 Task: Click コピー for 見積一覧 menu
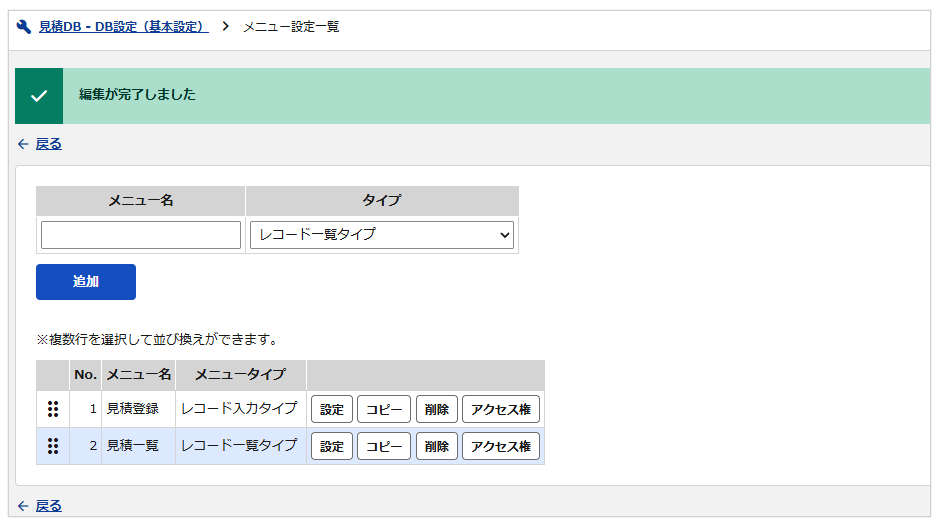pyautogui.click(x=384, y=446)
